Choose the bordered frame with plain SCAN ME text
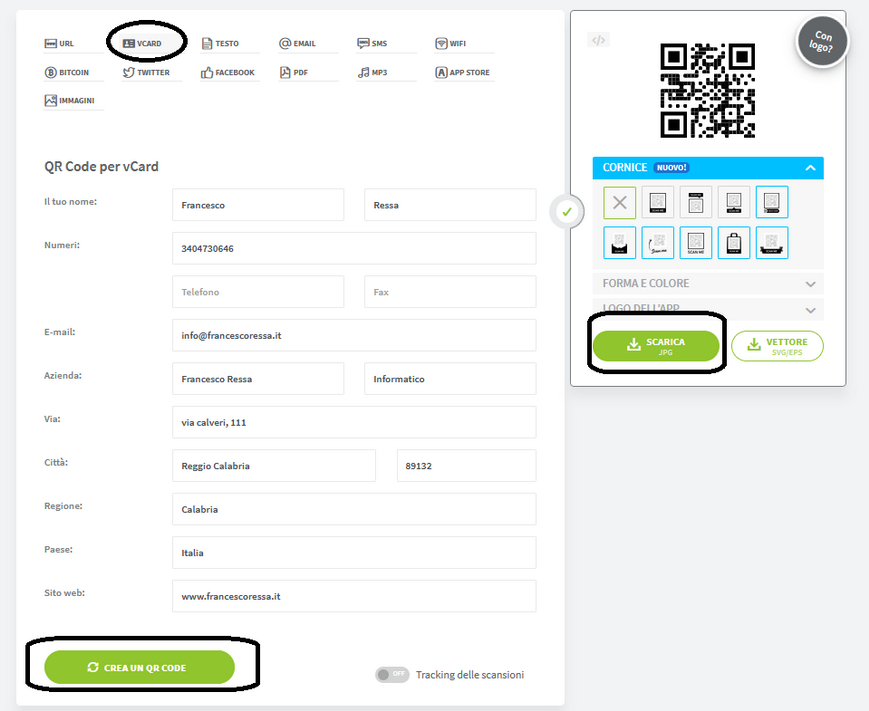Screen dimensions: 869x711 tap(696, 243)
